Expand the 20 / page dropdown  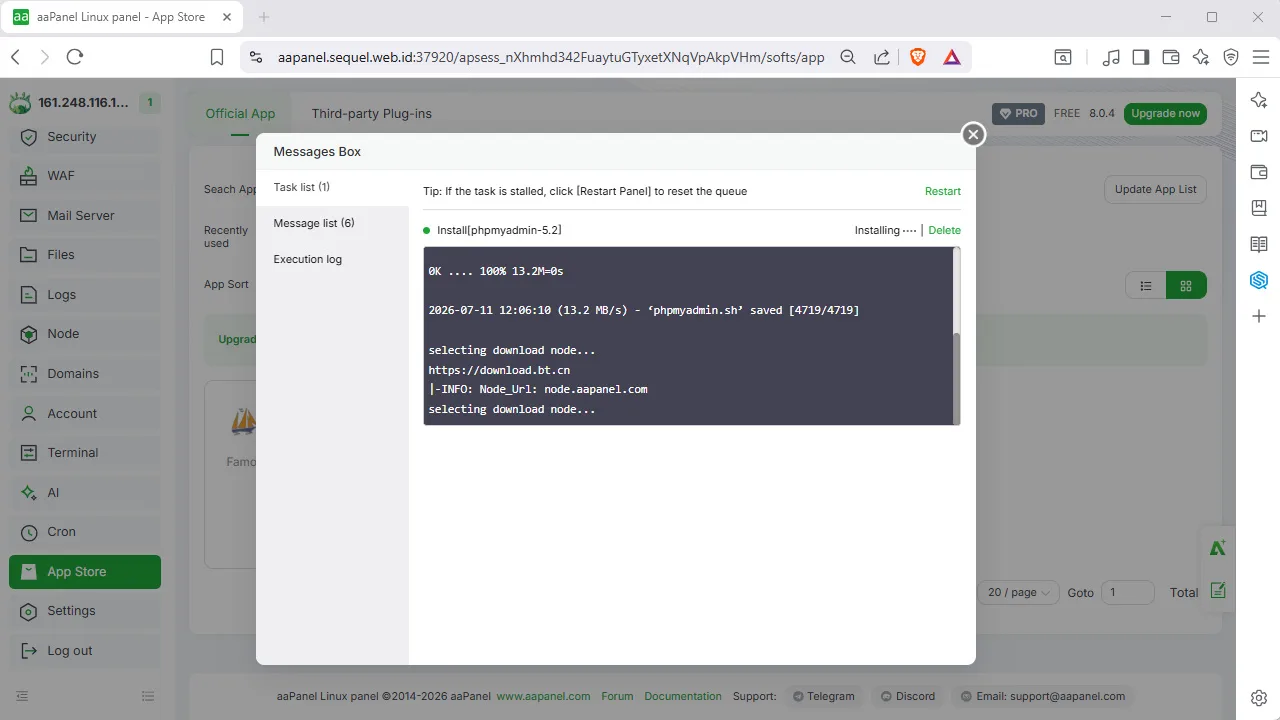click(x=1018, y=593)
